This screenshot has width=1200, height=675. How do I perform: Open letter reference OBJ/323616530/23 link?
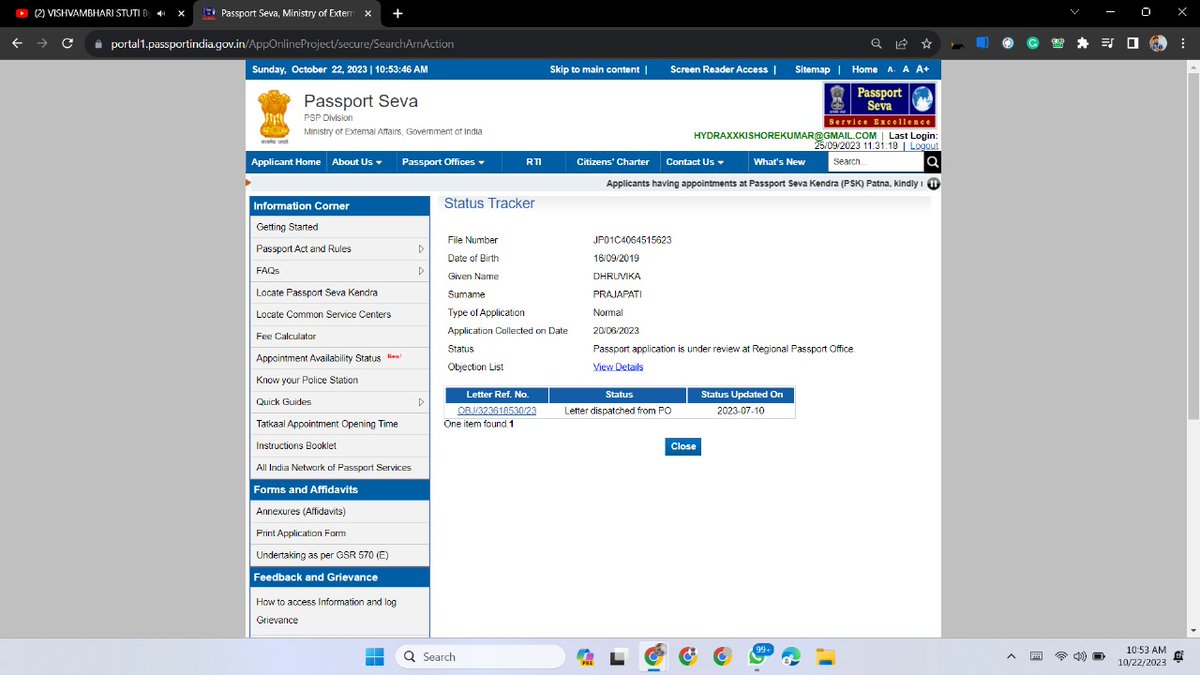[x=497, y=411]
